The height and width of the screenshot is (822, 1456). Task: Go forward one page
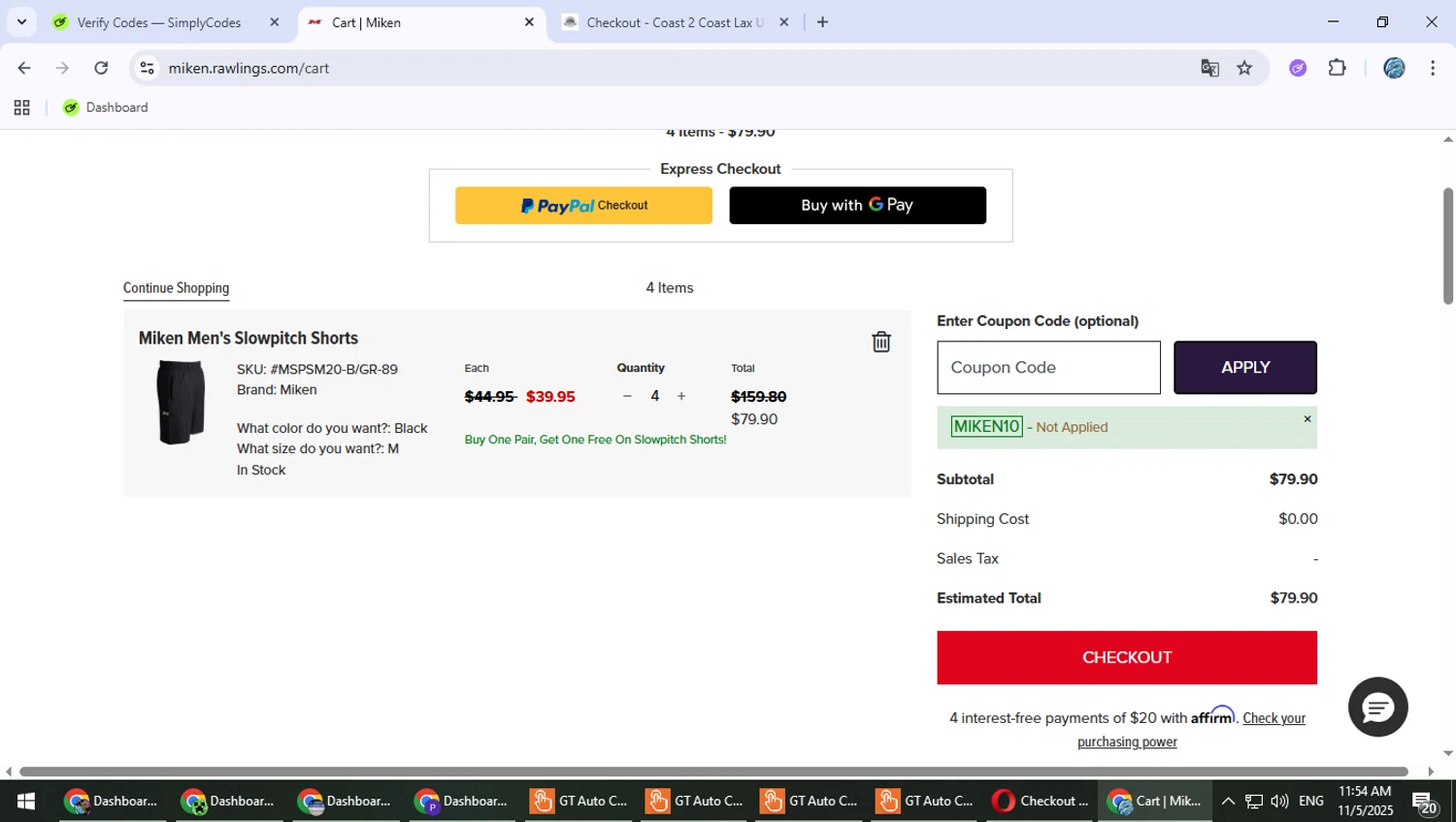point(62,68)
